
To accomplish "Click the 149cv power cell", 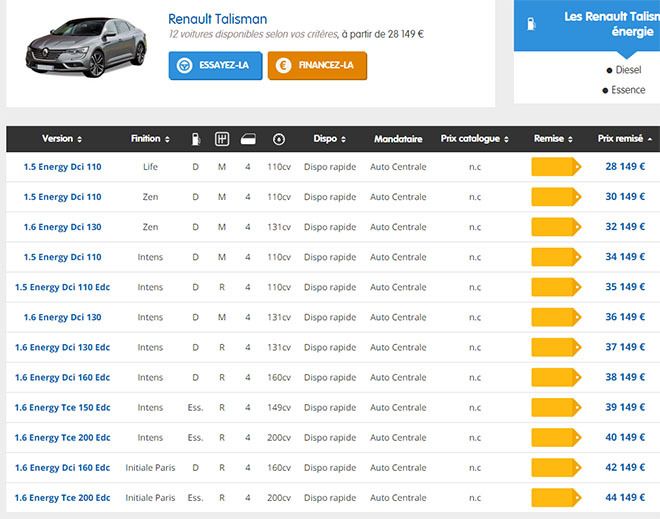I will 279,407.
